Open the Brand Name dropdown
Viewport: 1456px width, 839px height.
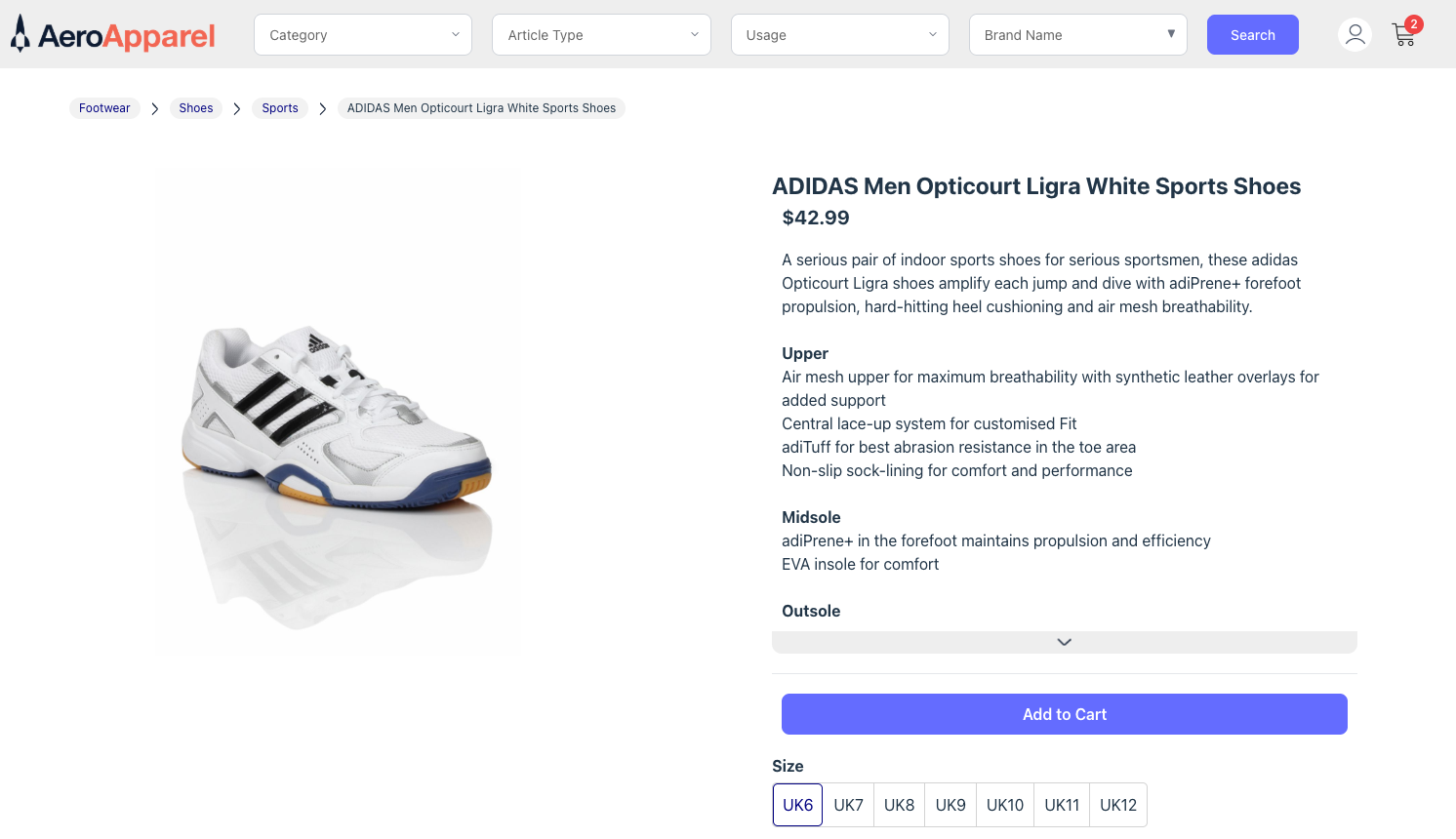coord(1077,34)
